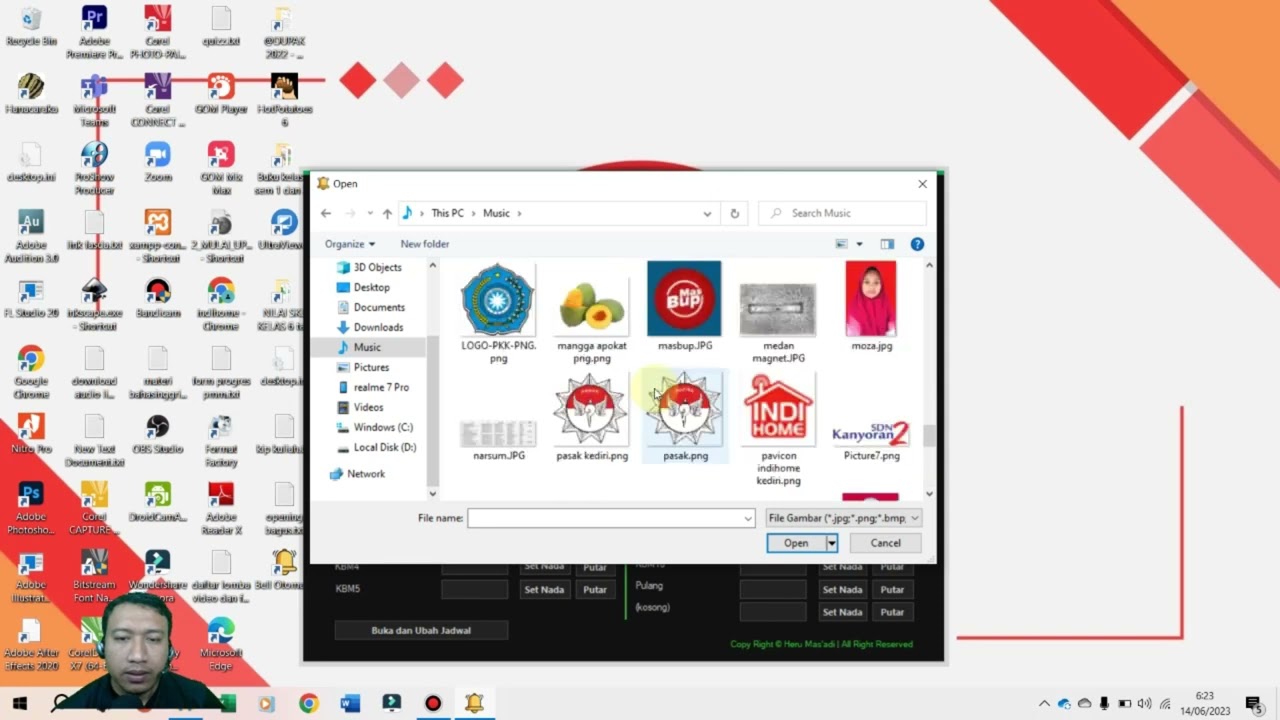Open Chrome from the taskbar
This screenshot has height=720, width=1280.
(x=308, y=704)
